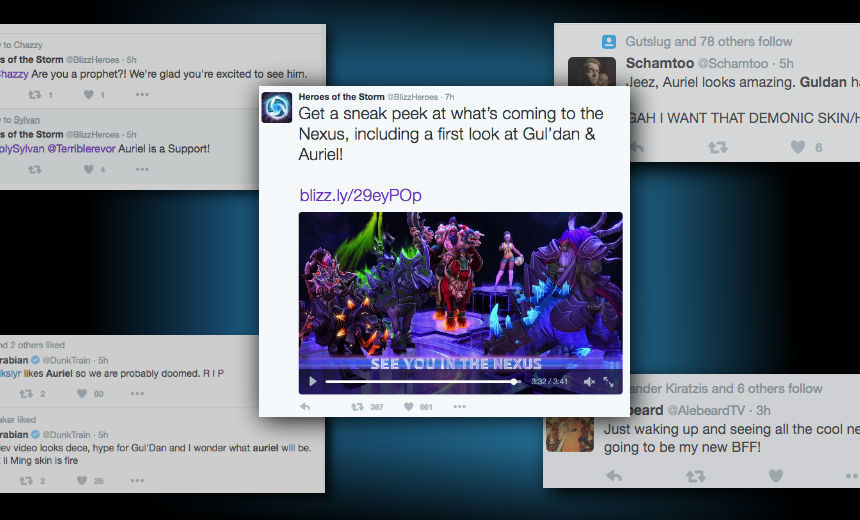The image size is (860, 520).
Task: Open more options on the center tweet
Action: pos(460,406)
